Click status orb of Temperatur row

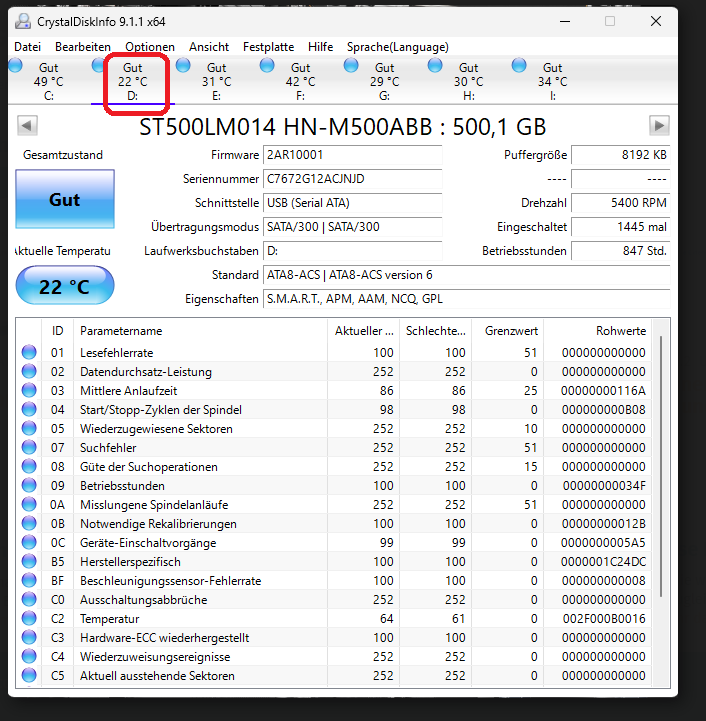pos(29,618)
